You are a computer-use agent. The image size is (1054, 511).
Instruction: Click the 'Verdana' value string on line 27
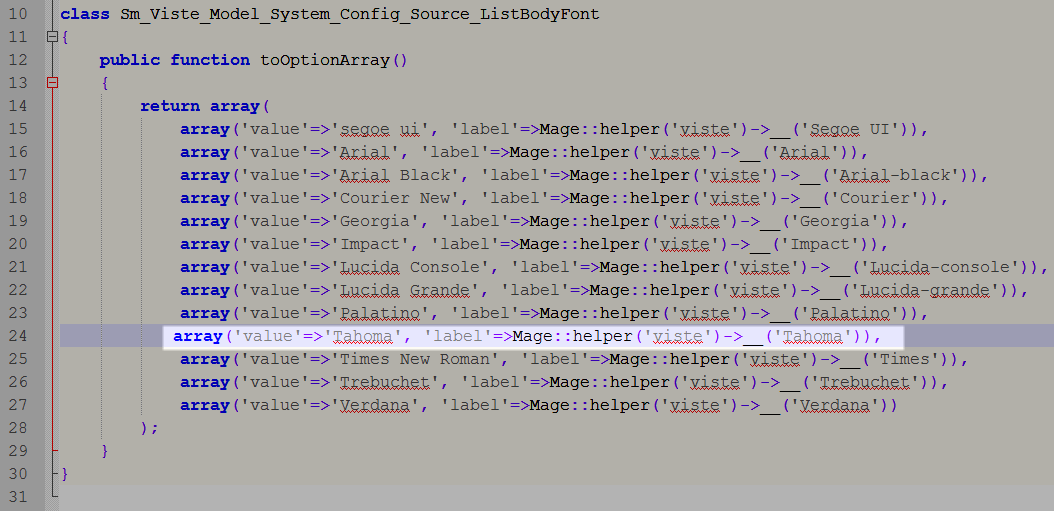374,405
